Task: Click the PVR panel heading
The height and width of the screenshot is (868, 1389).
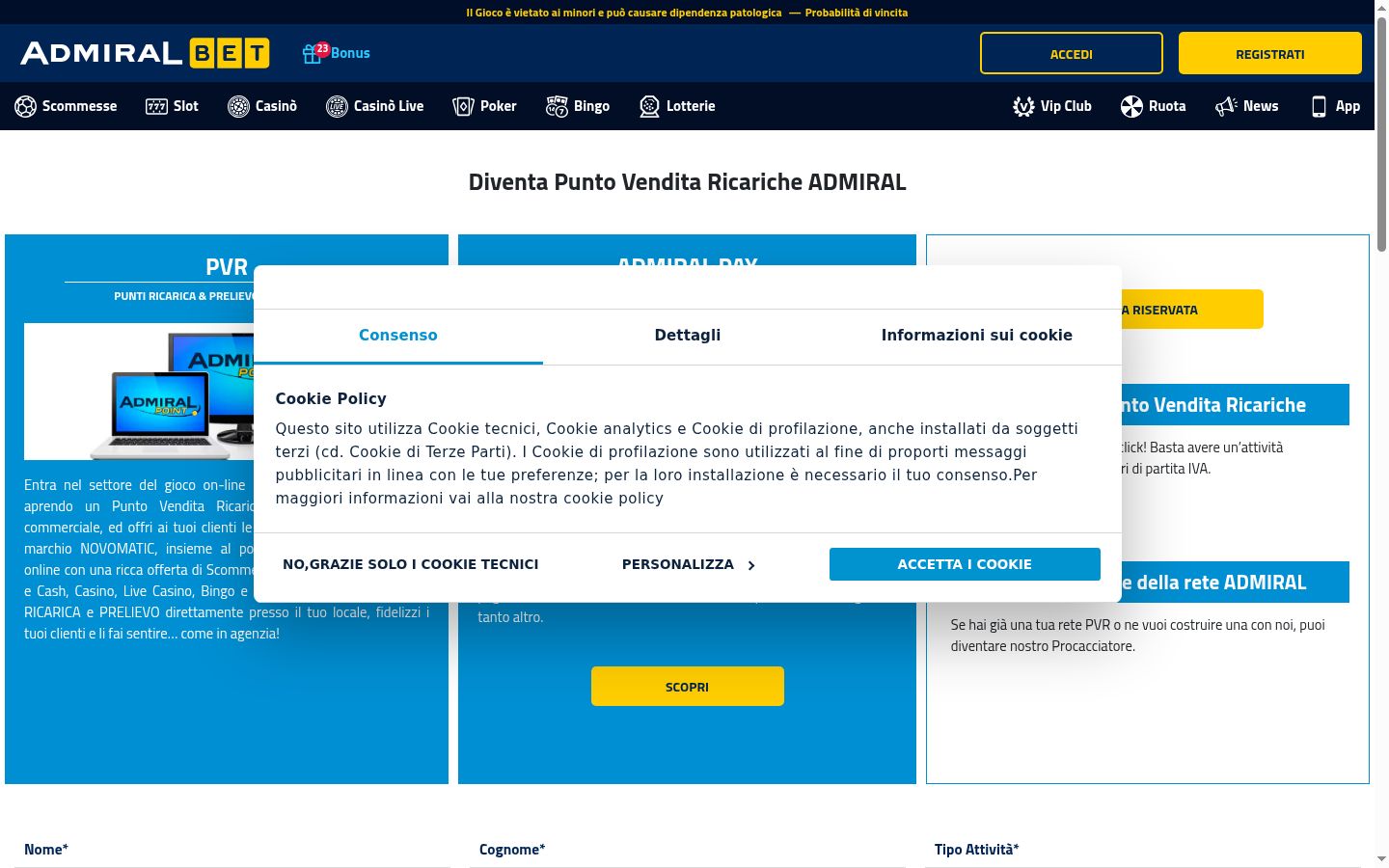Action: tap(227, 266)
